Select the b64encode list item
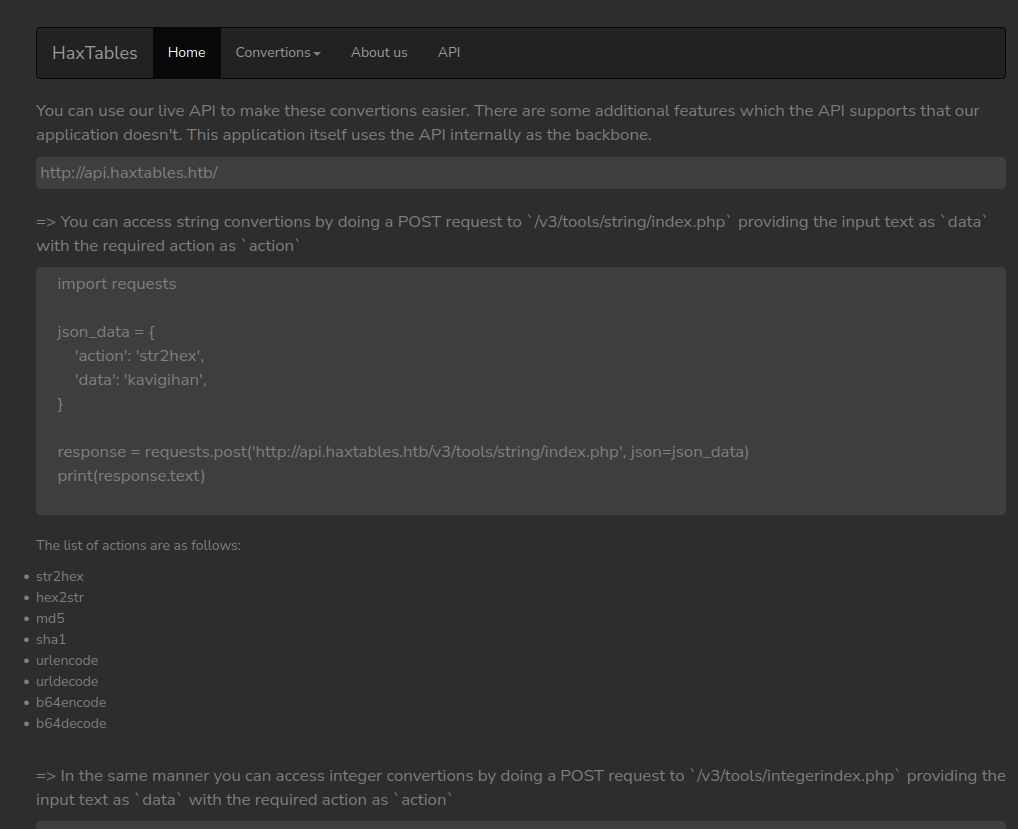The image size is (1018, 829). pos(71,702)
